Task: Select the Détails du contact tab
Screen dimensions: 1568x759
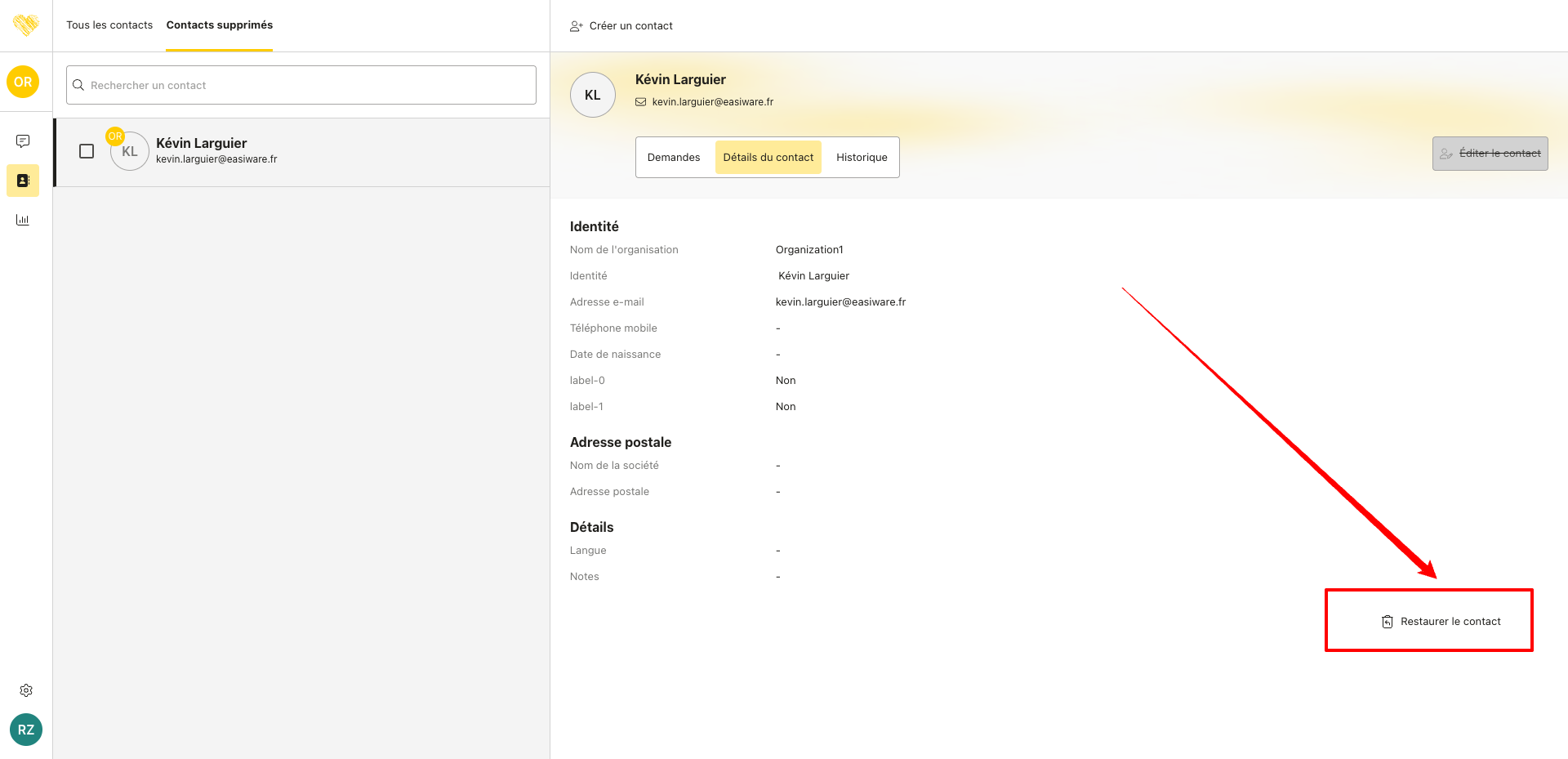Action: [768, 158]
